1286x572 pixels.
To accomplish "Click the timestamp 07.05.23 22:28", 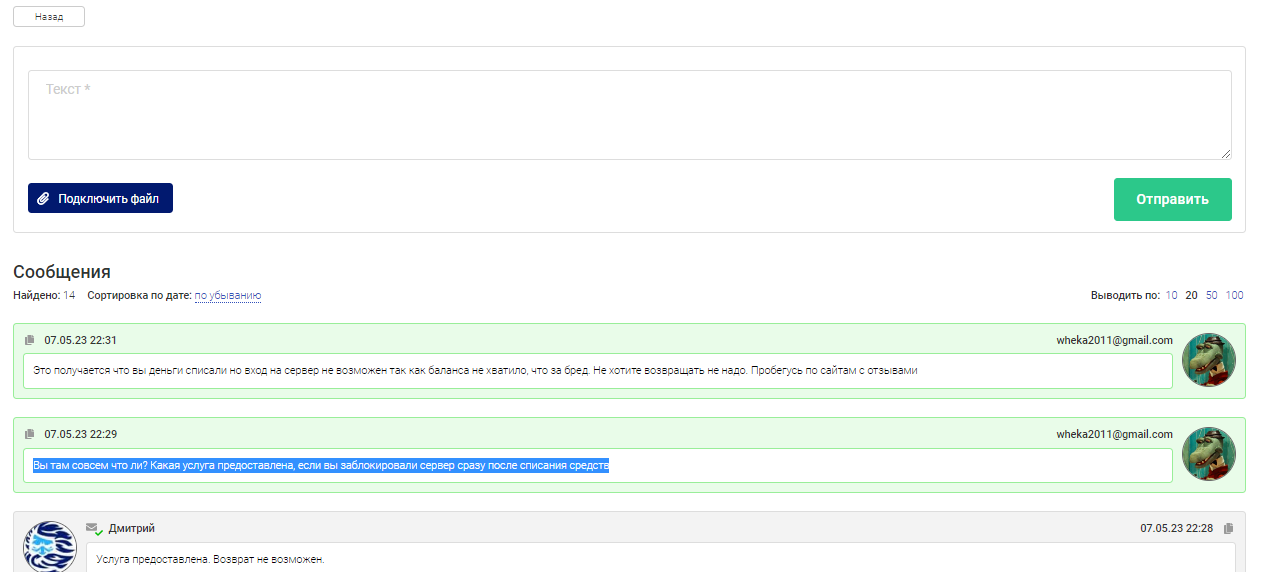I will (1176, 528).
